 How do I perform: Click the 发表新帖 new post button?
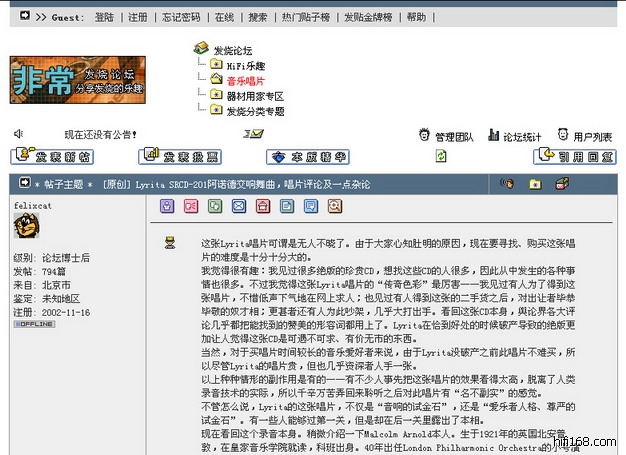[51, 157]
